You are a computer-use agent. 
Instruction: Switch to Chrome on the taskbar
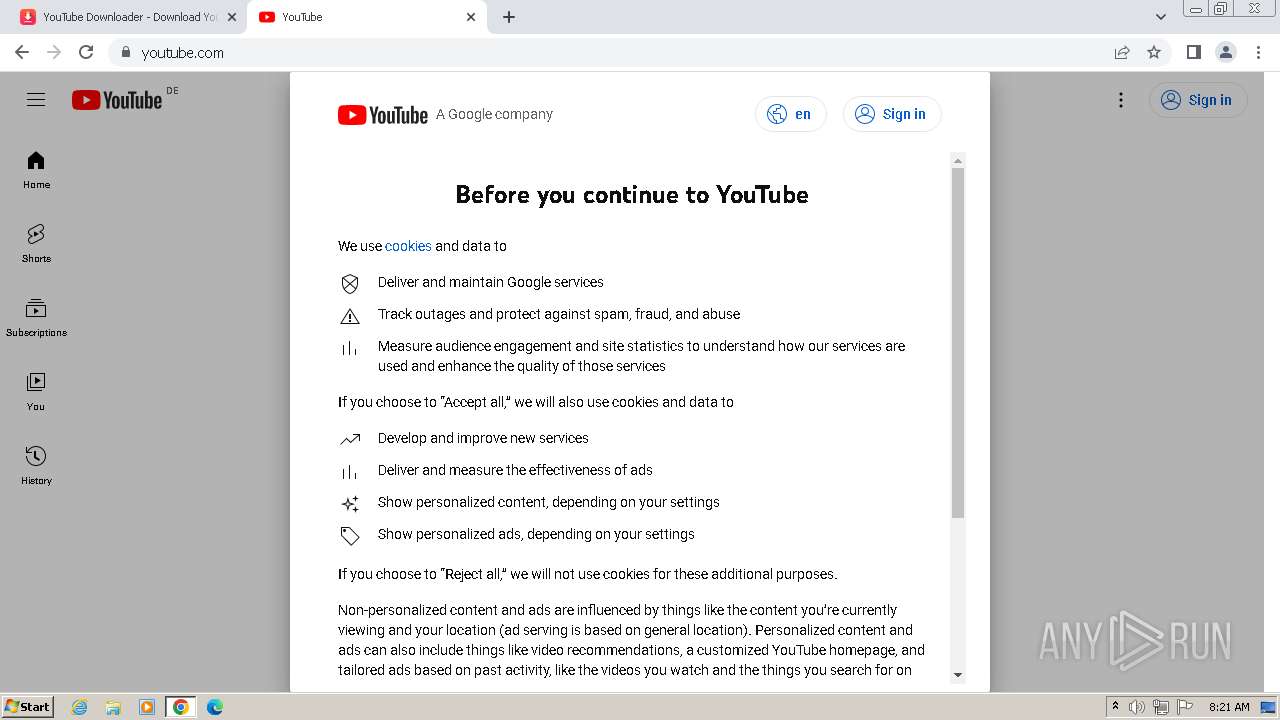[181, 707]
